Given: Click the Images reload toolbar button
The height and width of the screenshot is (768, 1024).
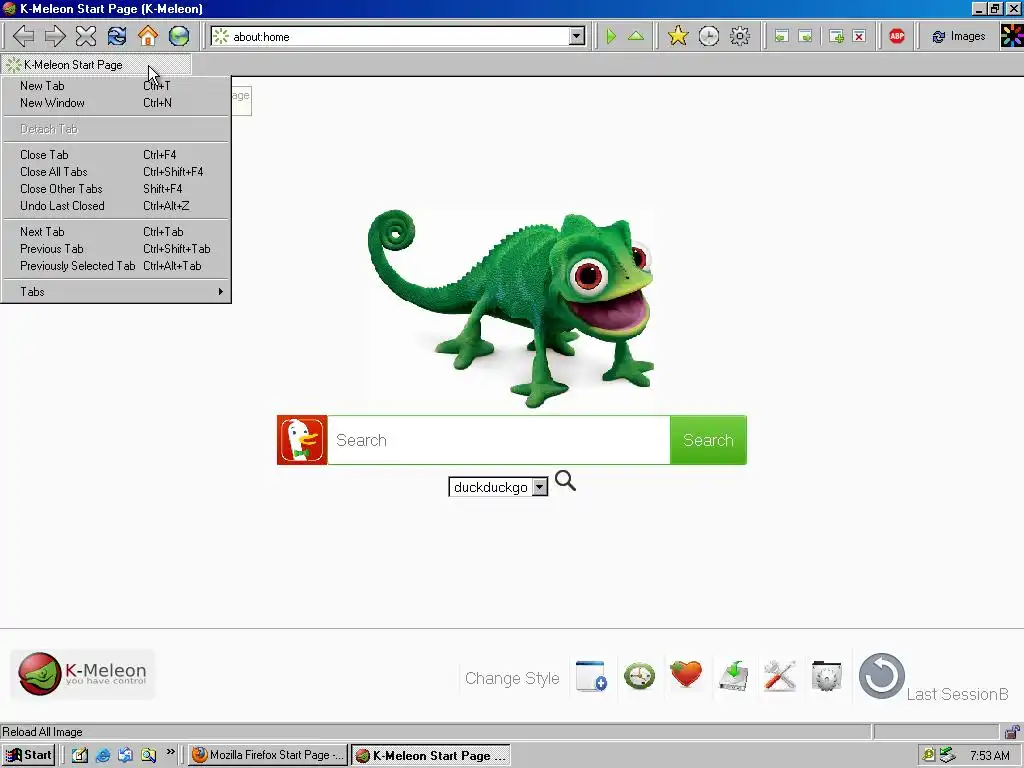Looking at the screenshot, I should [x=959, y=37].
